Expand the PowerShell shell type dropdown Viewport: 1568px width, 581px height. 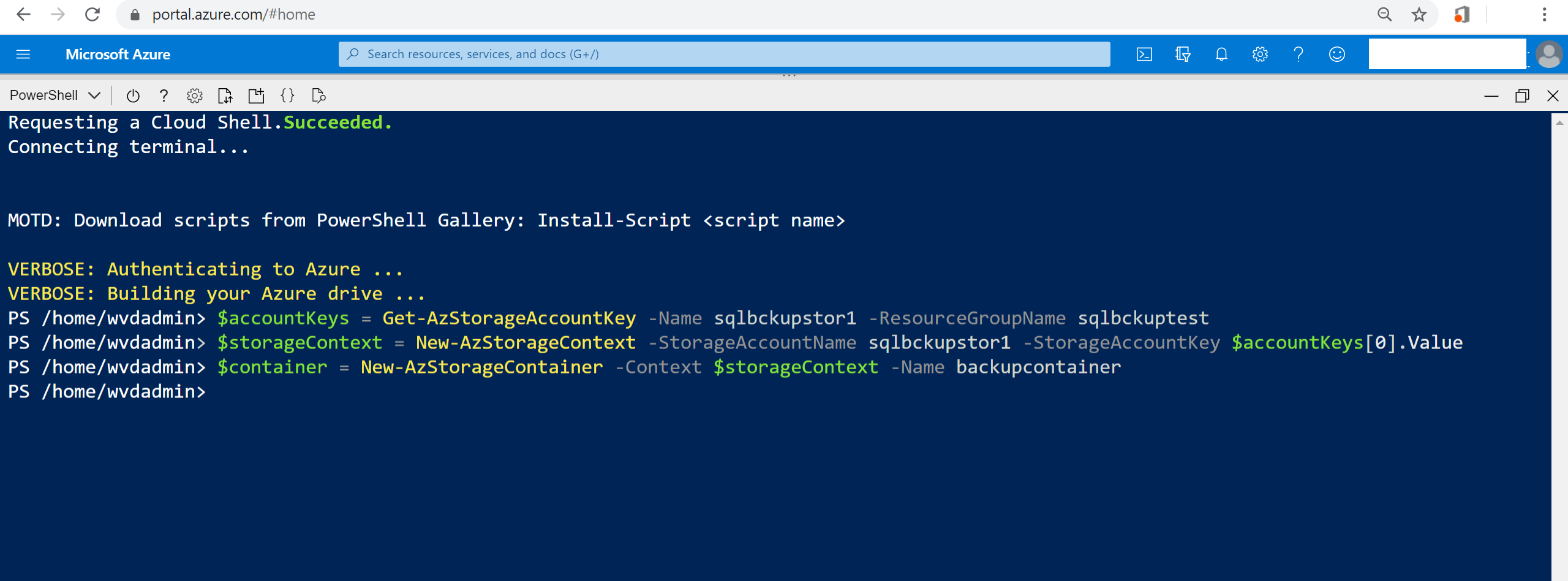(54, 96)
